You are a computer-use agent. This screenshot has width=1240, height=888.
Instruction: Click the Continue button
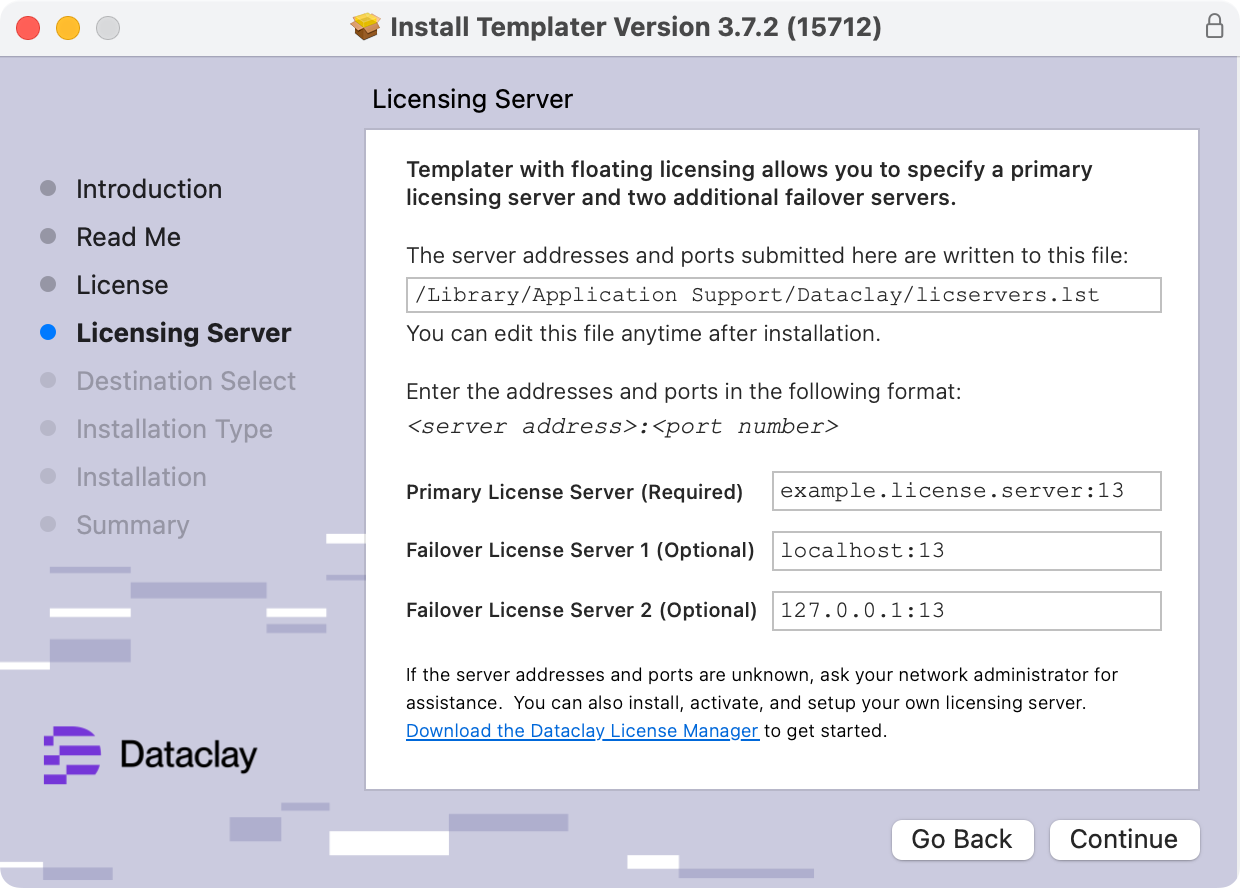(1124, 839)
